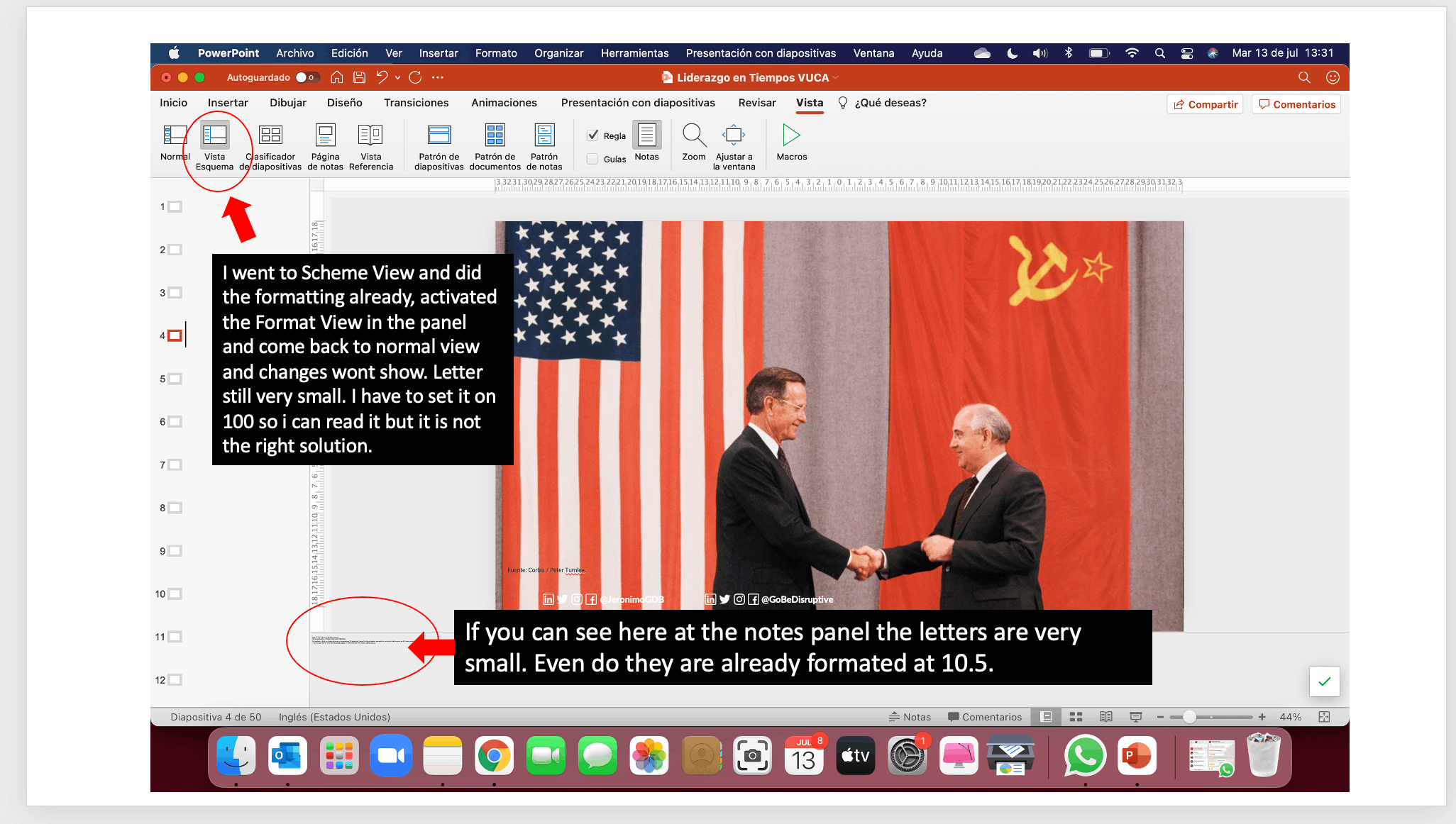The image size is (1456, 824).
Task: Open Patrón de diapositivas master
Action: point(439,146)
